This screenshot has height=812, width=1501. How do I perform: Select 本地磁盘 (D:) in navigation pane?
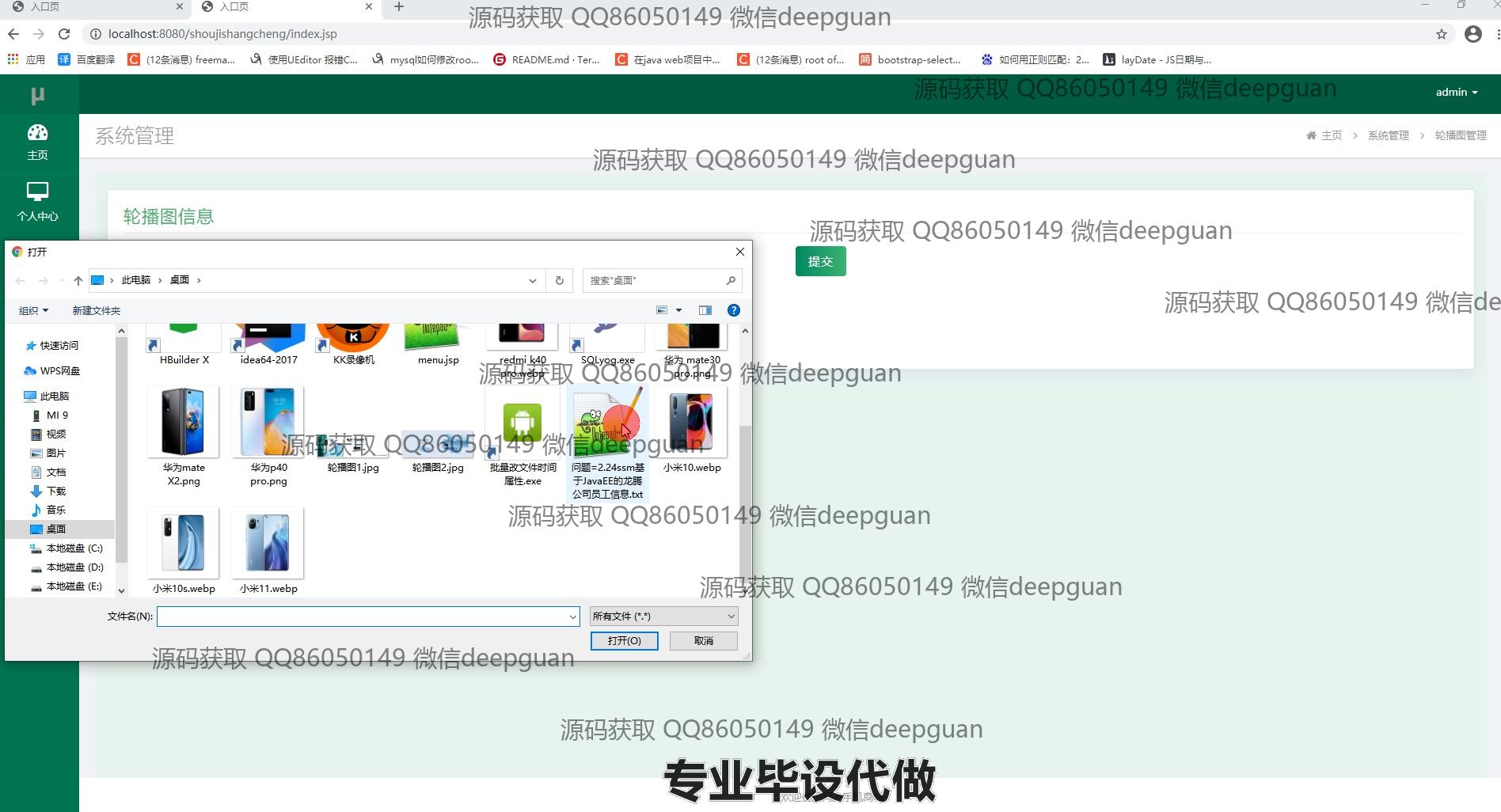(x=74, y=567)
